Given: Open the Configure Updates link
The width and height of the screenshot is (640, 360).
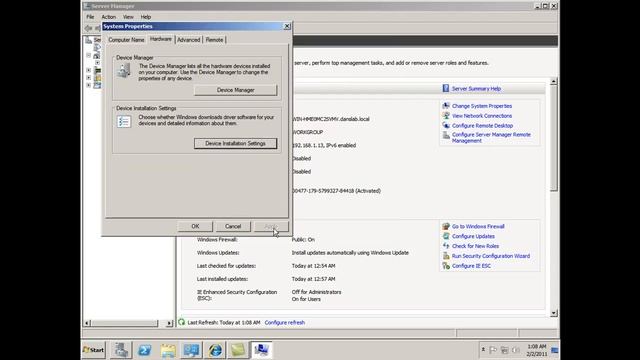Looking at the screenshot, I should (x=473, y=236).
